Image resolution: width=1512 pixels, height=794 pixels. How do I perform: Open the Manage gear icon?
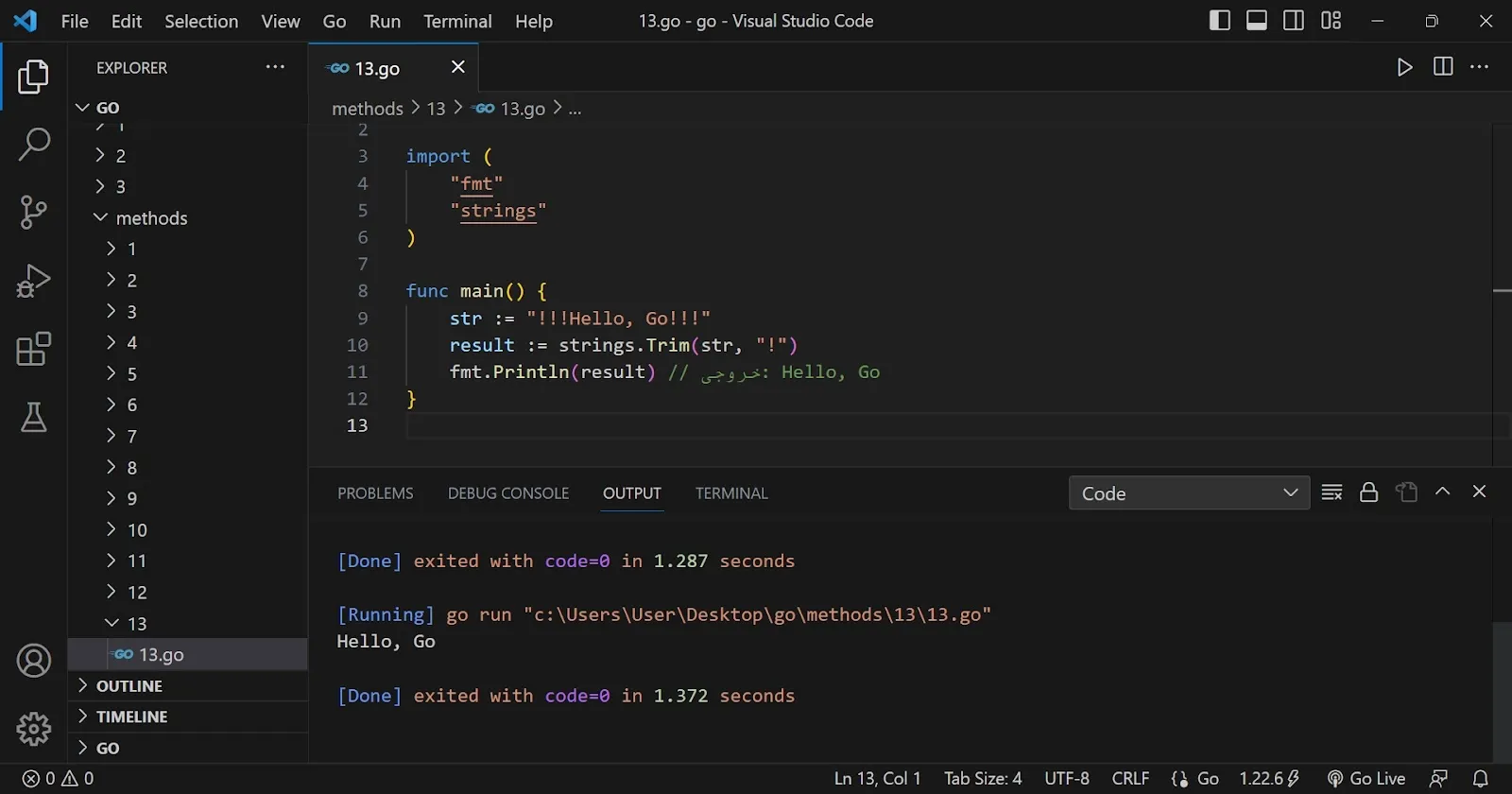(34, 729)
